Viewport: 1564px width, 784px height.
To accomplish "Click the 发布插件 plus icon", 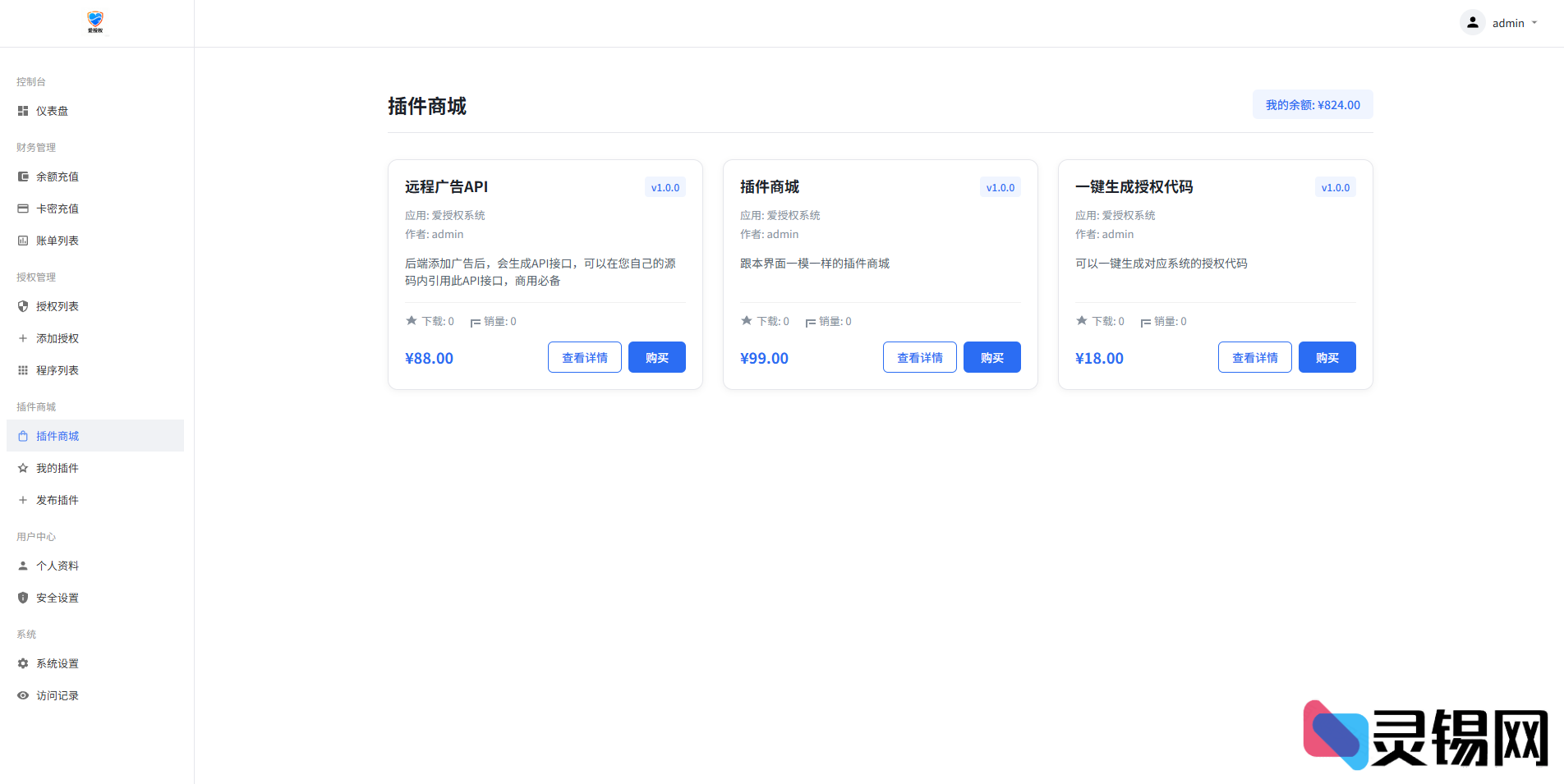I will pos(22,499).
